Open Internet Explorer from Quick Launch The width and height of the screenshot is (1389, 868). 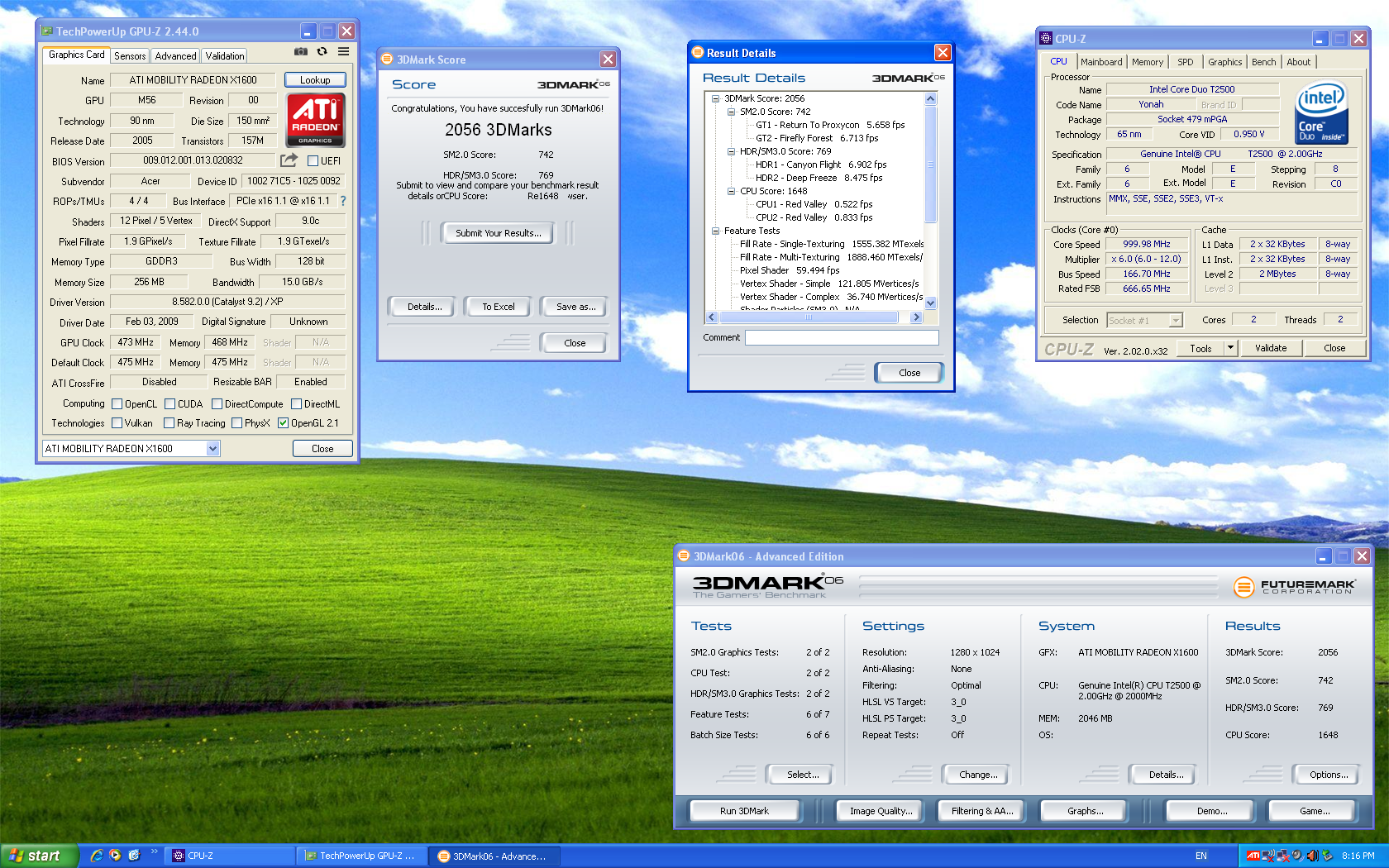pyautogui.click(x=97, y=856)
